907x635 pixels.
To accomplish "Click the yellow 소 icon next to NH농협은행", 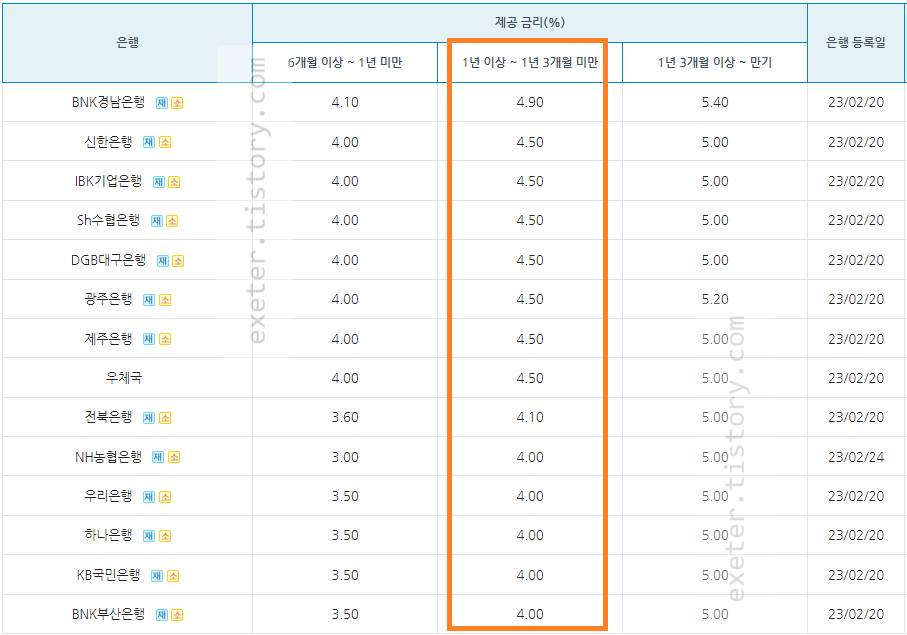I will [174, 457].
